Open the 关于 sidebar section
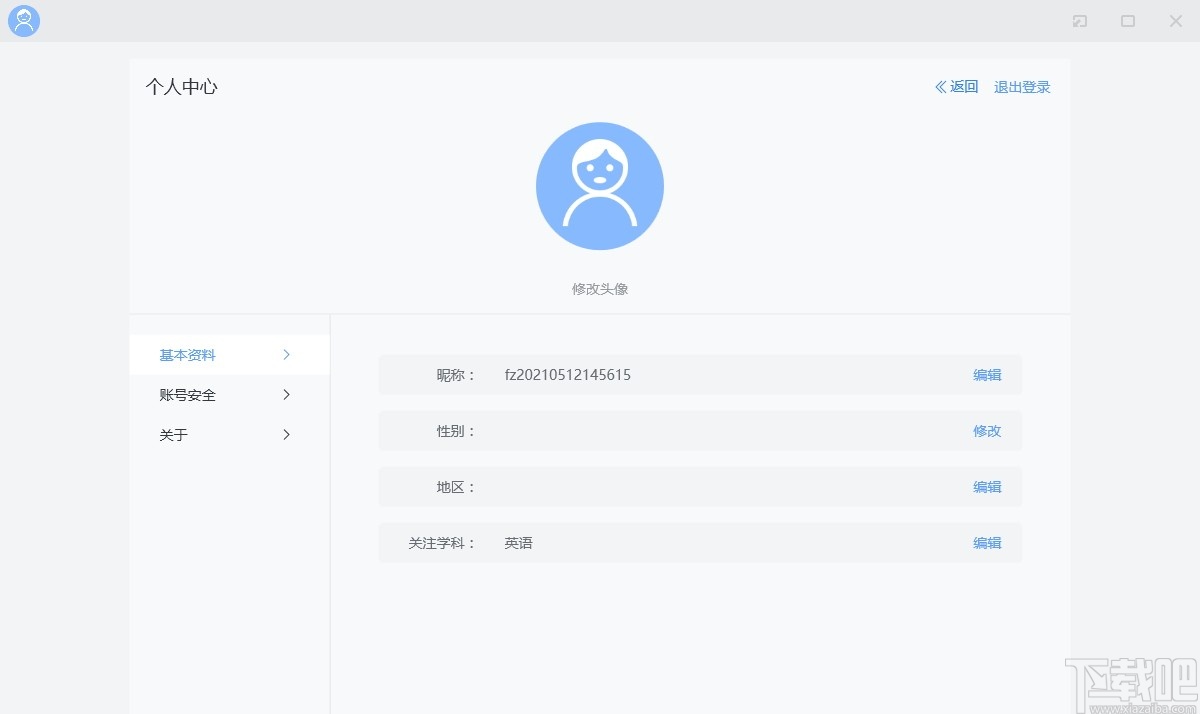 click(x=173, y=434)
